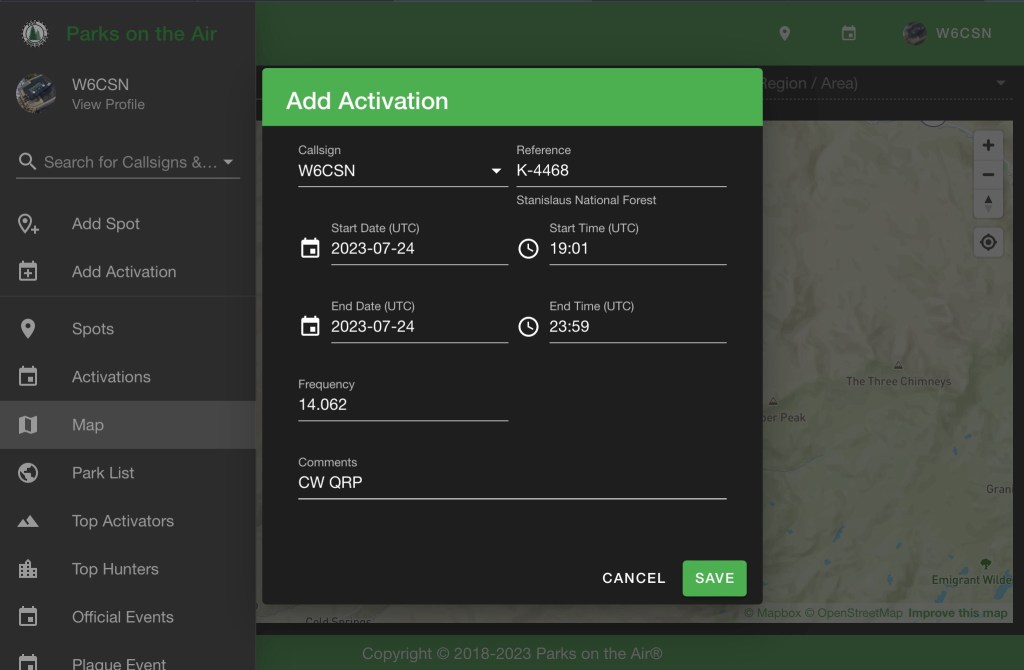Zoom in on the map with plus
Screen dimensions: 1024x670
pyautogui.click(x=988, y=146)
